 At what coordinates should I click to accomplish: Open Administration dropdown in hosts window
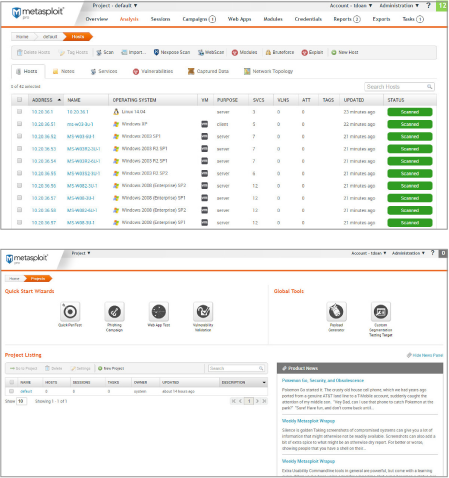point(399,6)
